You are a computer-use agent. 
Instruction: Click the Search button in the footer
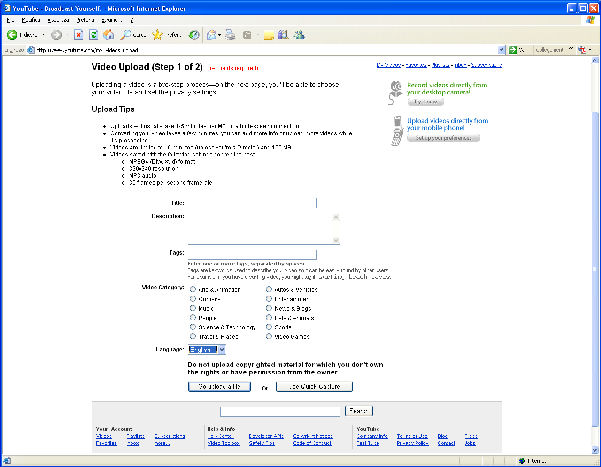click(359, 411)
